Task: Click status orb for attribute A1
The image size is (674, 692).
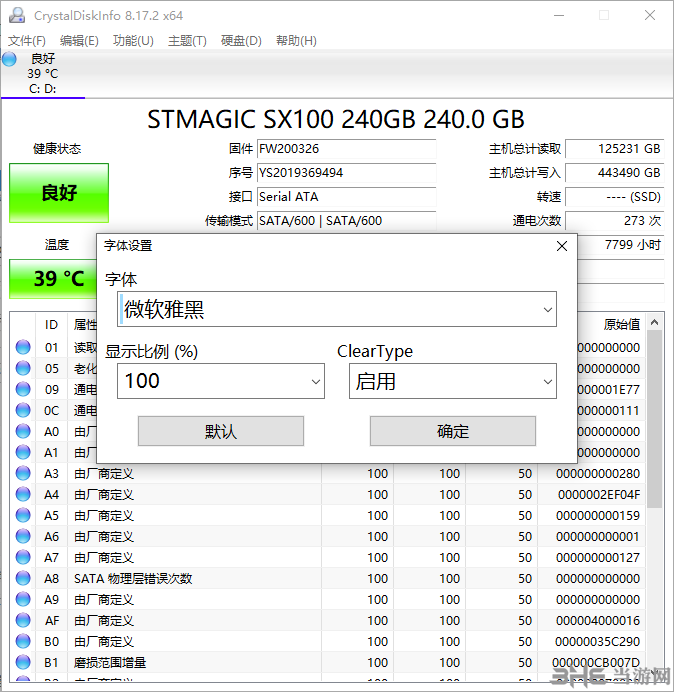Action: tap(23, 452)
